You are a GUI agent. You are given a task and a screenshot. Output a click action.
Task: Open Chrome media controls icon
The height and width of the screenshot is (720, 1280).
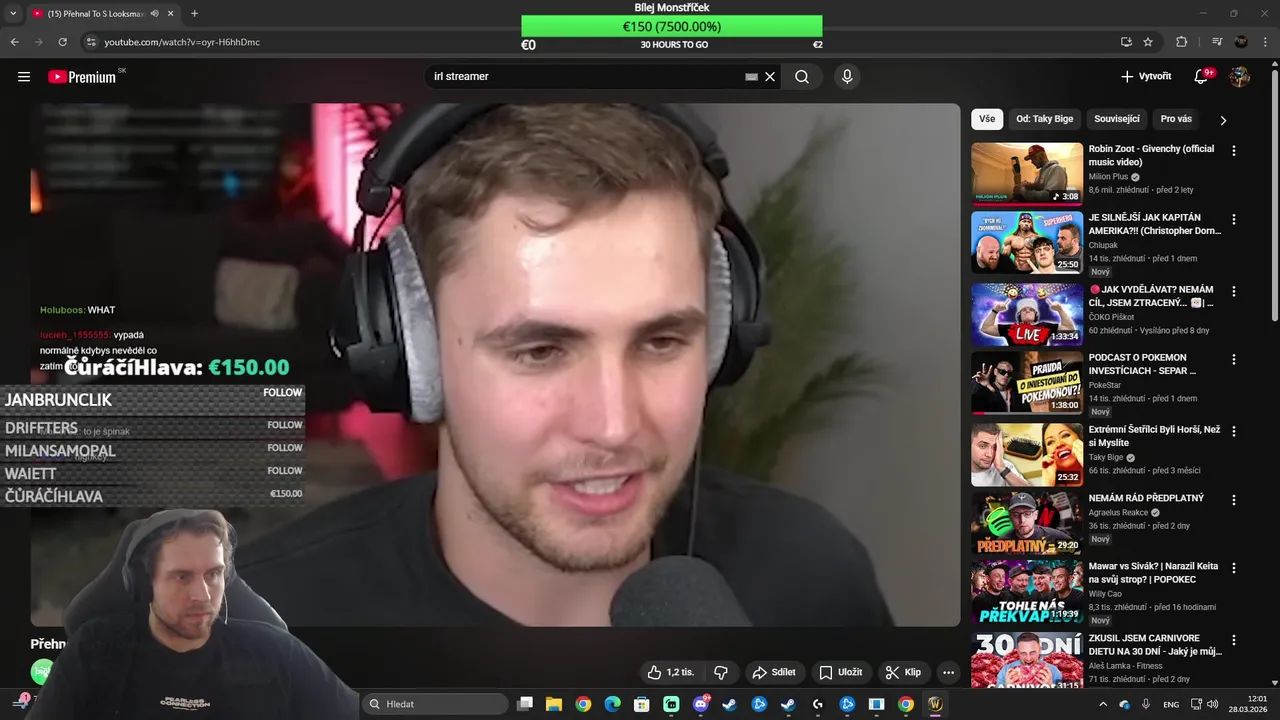point(1217,42)
